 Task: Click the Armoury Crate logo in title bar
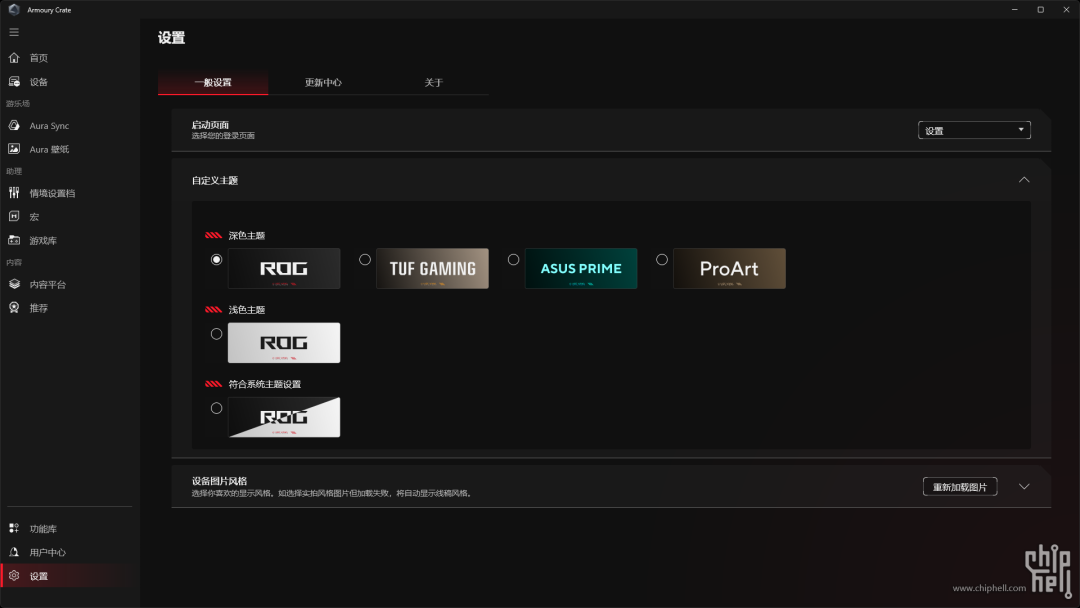(x=14, y=10)
